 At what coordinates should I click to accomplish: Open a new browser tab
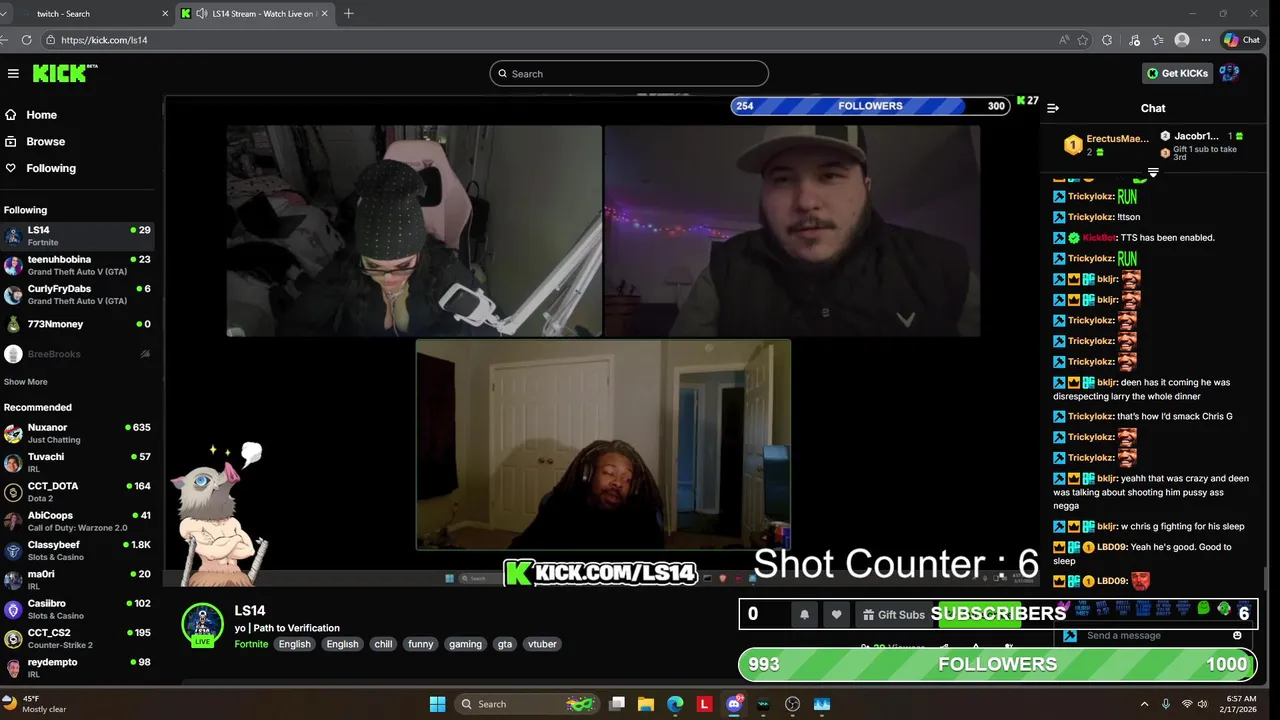coord(348,14)
